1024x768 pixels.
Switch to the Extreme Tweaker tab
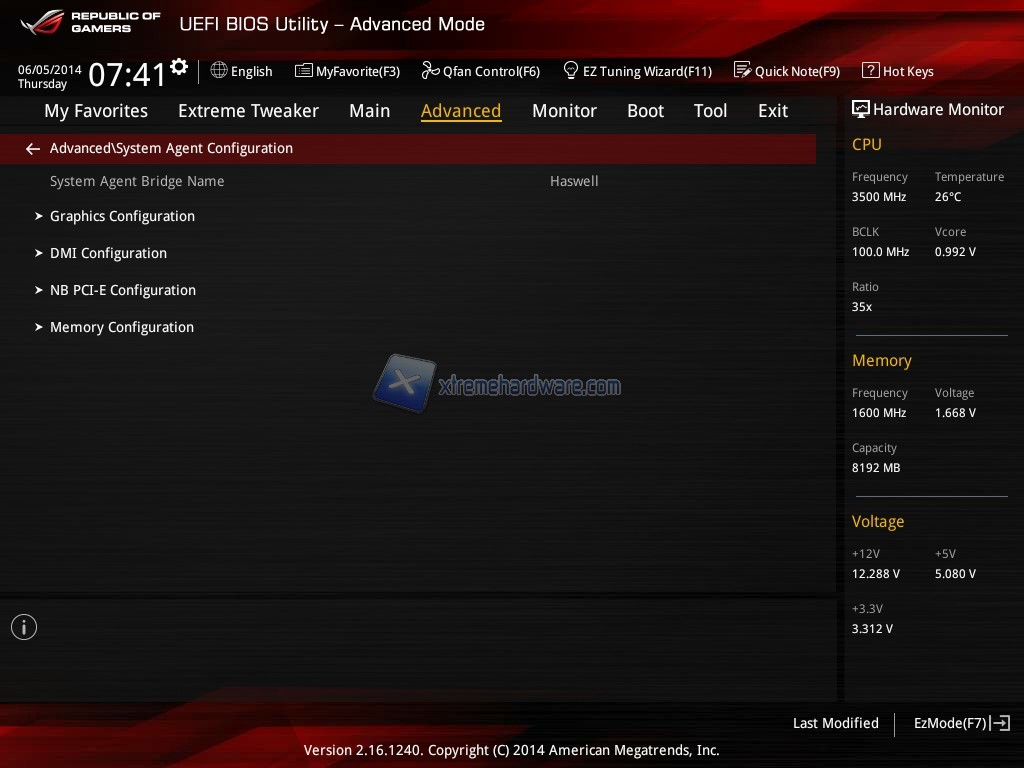(x=248, y=111)
